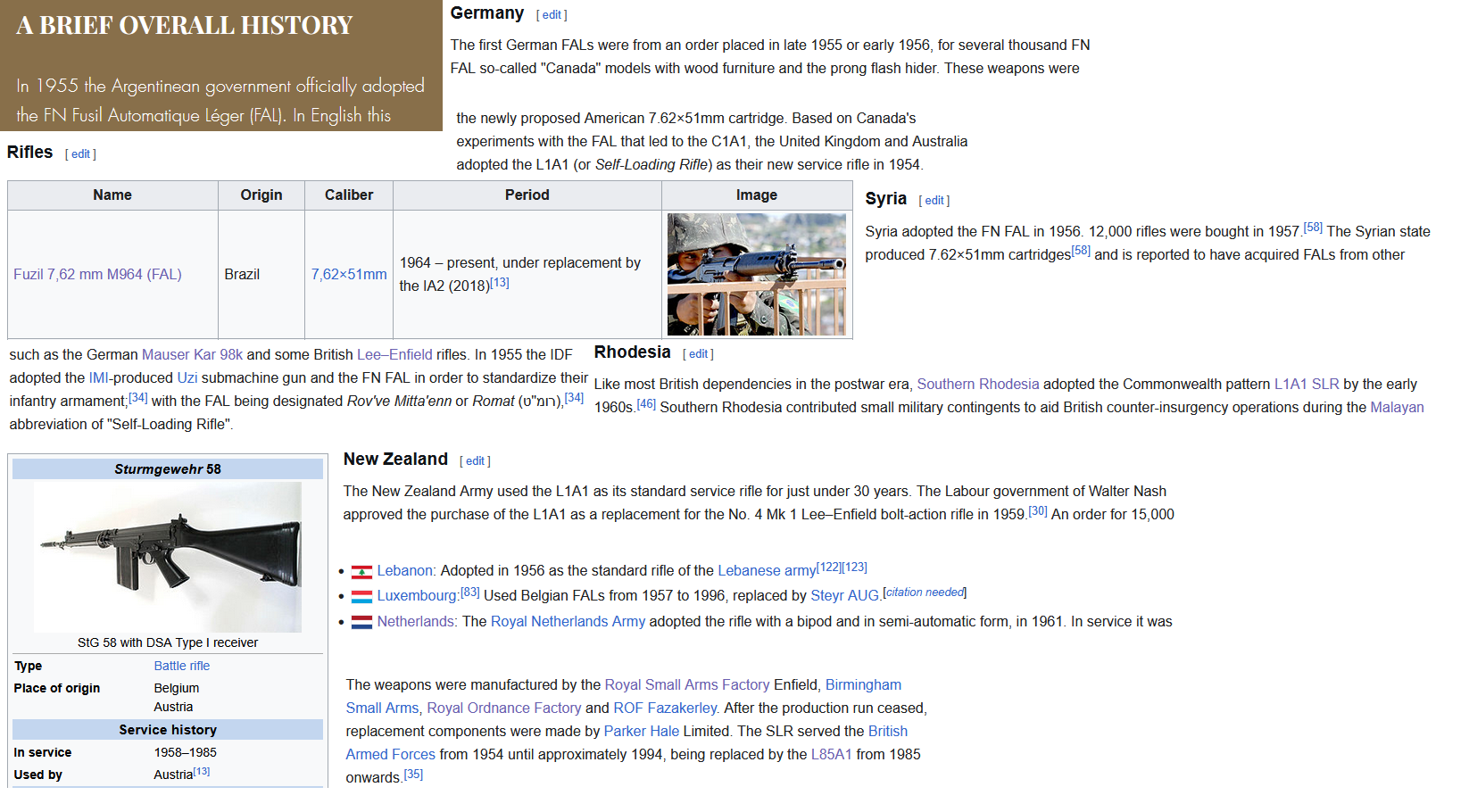Open the L85A1 link

(x=832, y=755)
